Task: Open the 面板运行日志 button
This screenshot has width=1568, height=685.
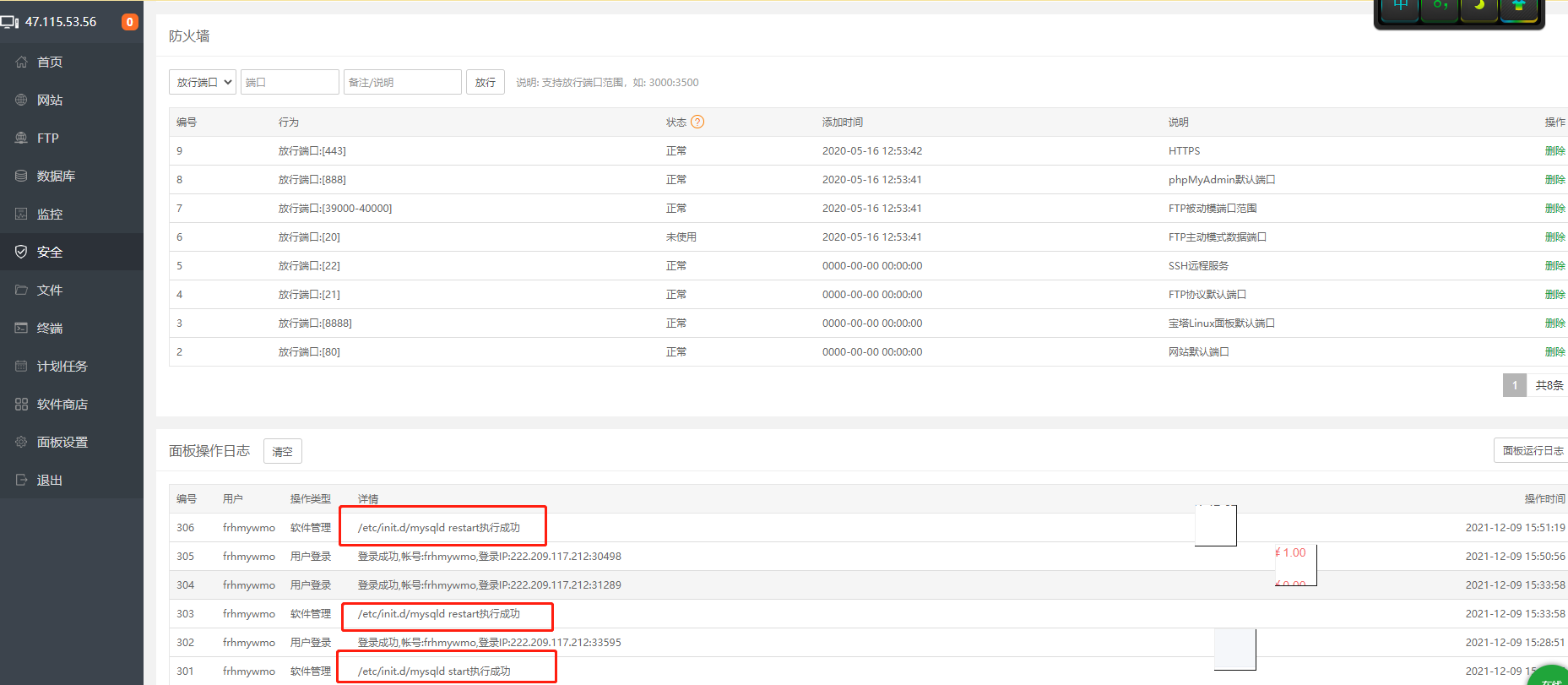Action: click(1532, 451)
